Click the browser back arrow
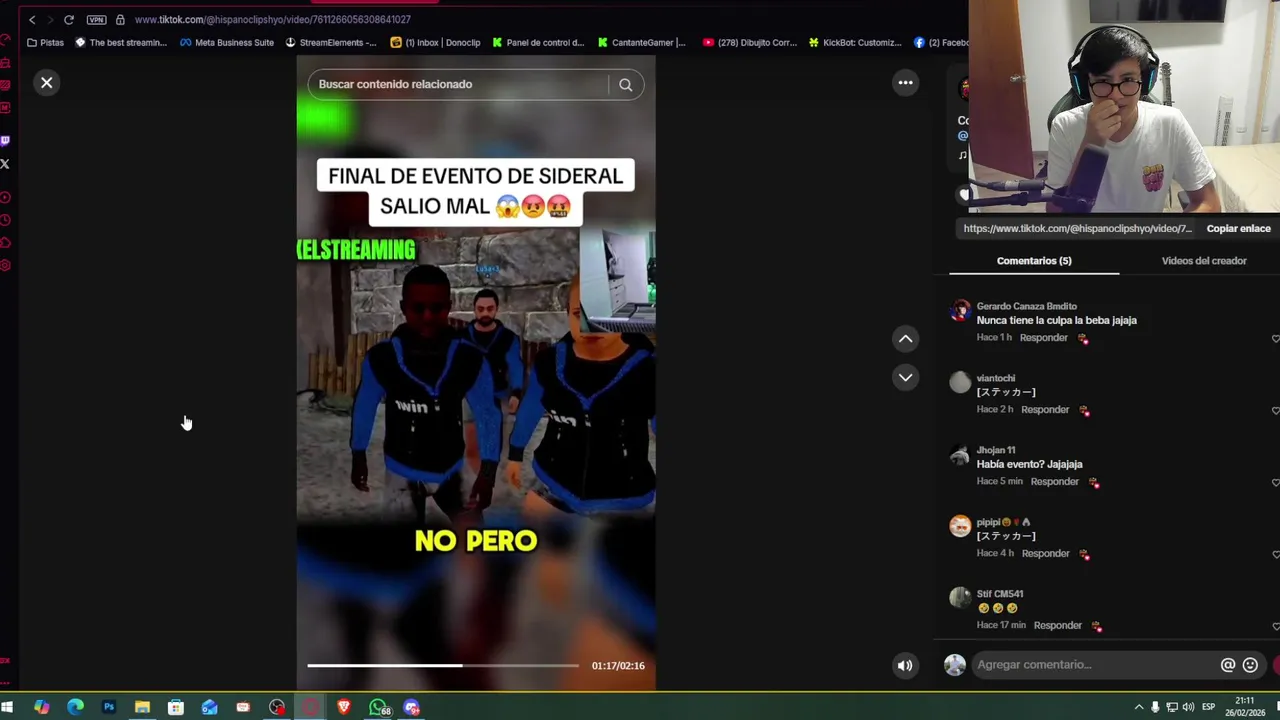 [x=32, y=20]
